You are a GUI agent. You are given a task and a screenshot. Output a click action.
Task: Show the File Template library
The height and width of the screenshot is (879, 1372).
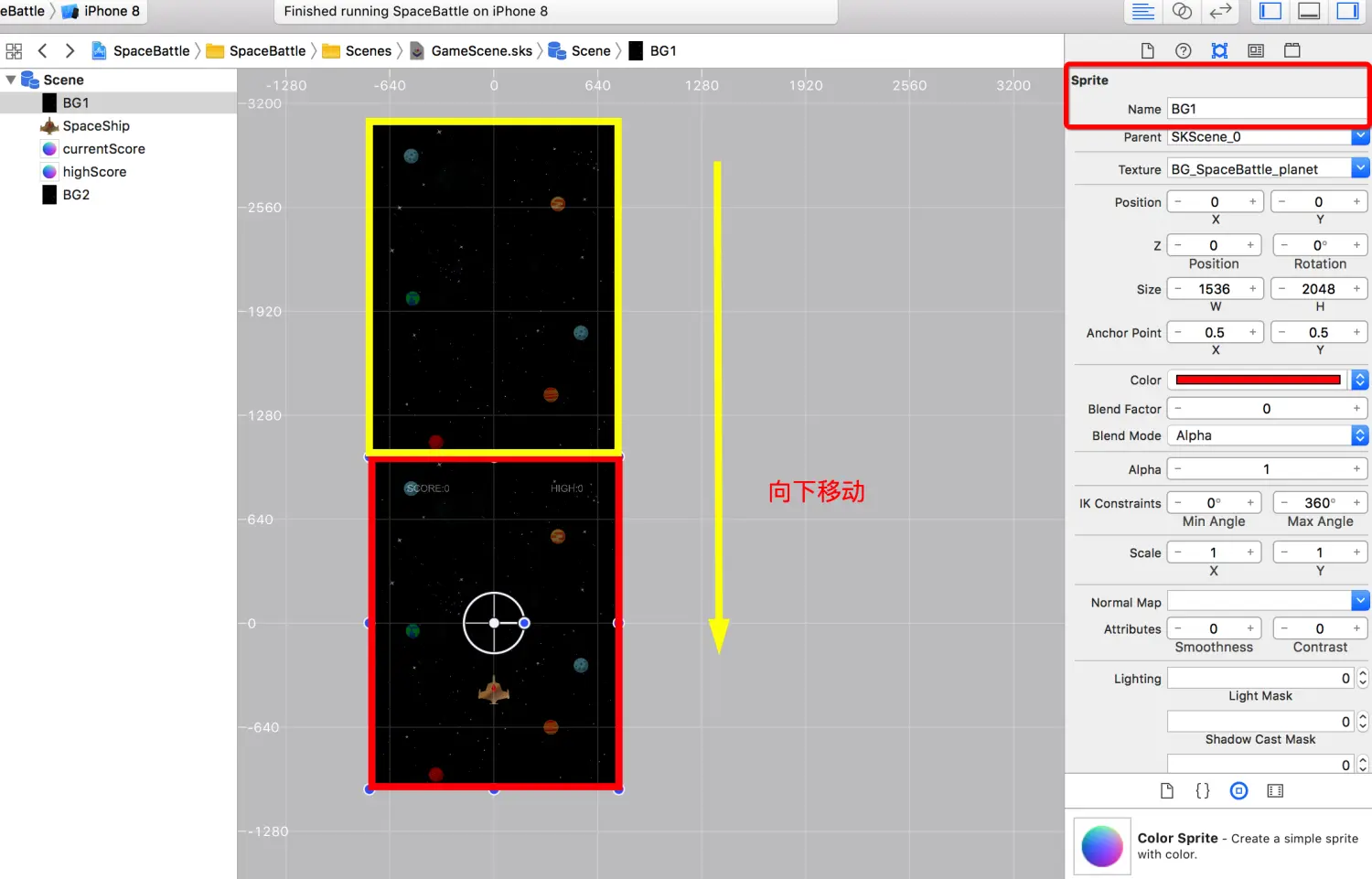(1167, 791)
